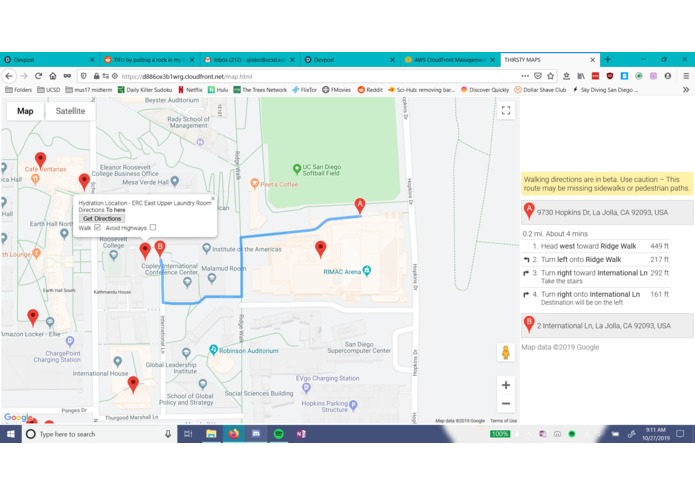This screenshot has height=494, width=695.
Task: Open the Peet's Coffee map pin
Action: click(254, 184)
